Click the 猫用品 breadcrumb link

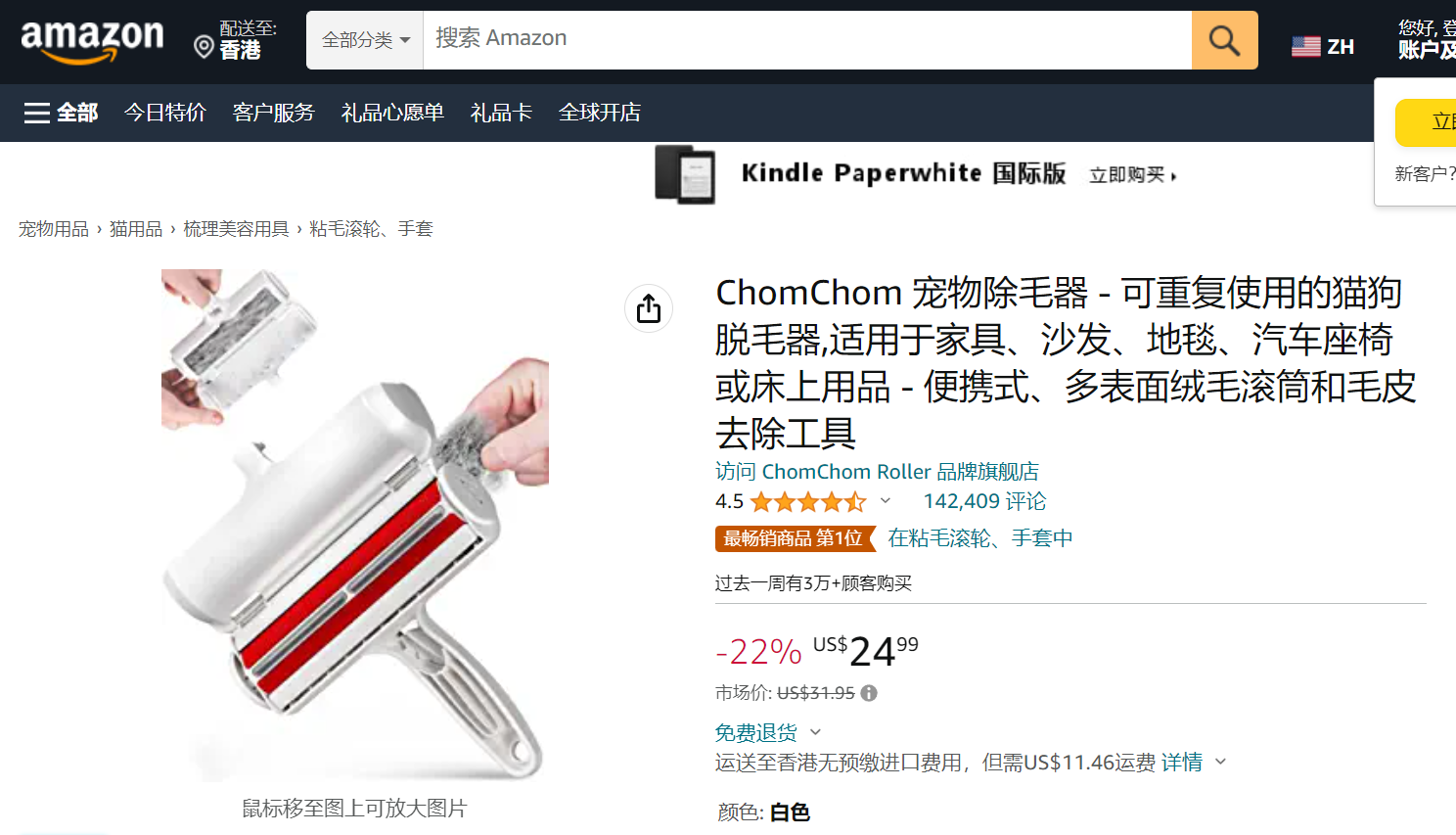[x=136, y=229]
